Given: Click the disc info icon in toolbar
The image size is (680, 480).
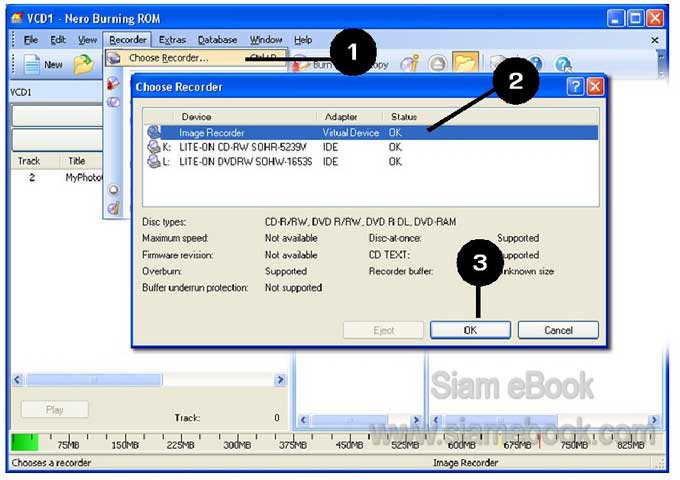Looking at the screenshot, I should [409, 64].
